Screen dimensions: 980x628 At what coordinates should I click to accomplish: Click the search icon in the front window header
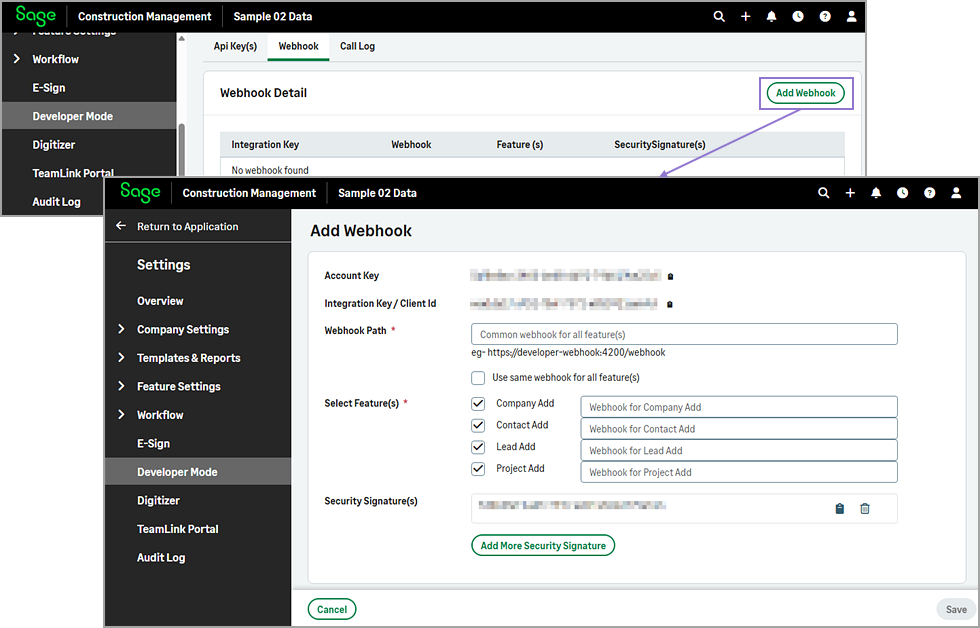point(824,193)
